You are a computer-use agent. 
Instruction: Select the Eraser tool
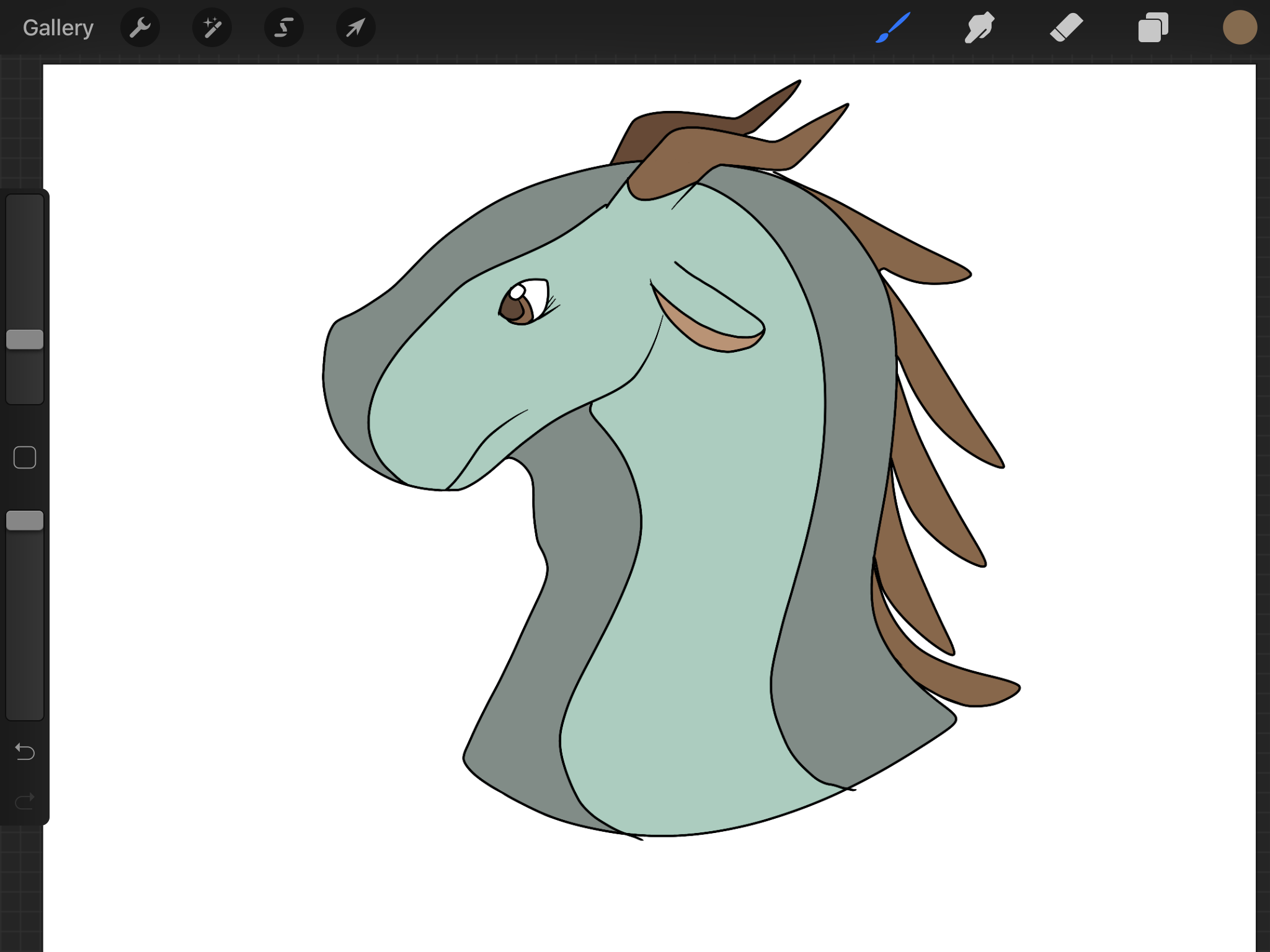1067,28
